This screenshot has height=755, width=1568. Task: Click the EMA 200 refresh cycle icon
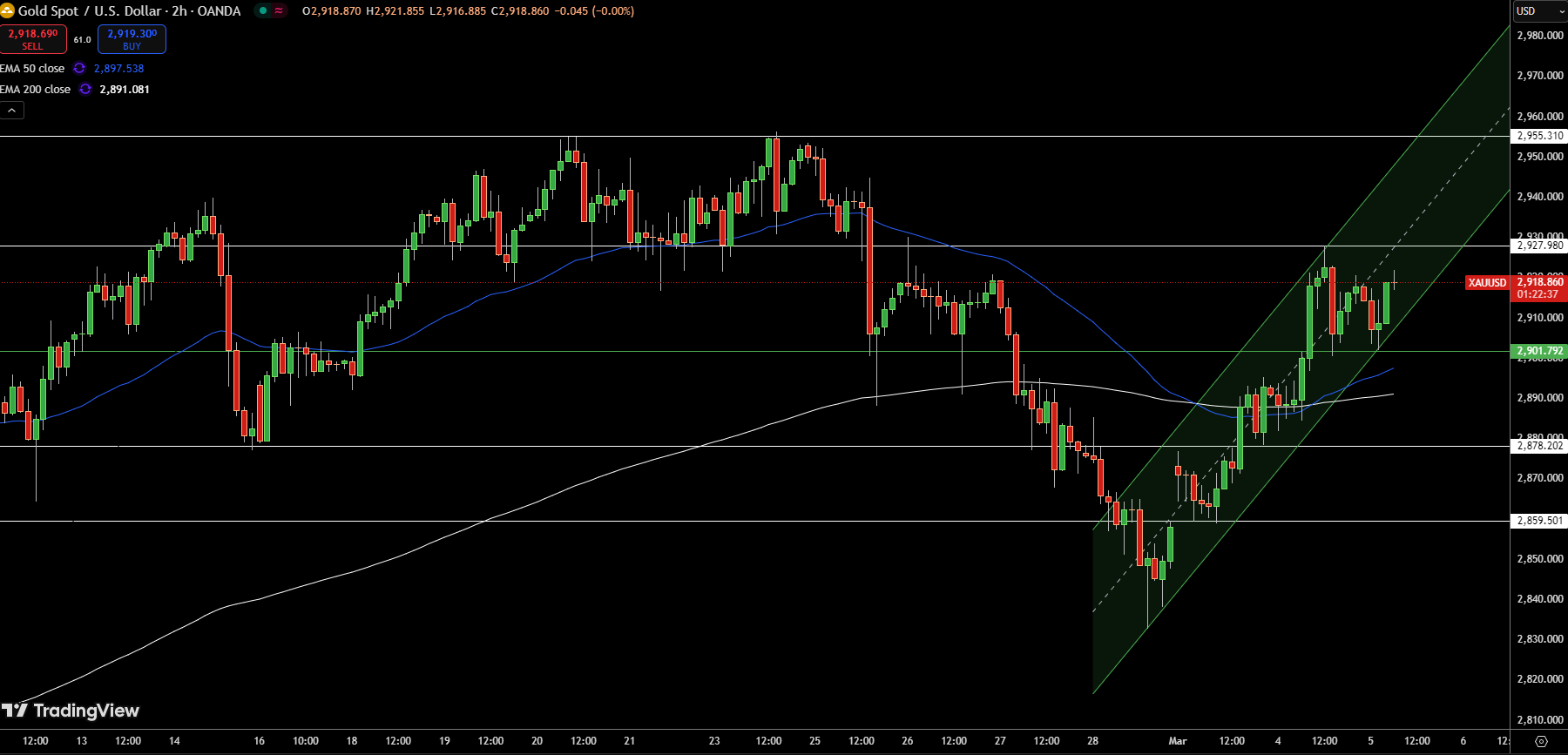tap(85, 89)
